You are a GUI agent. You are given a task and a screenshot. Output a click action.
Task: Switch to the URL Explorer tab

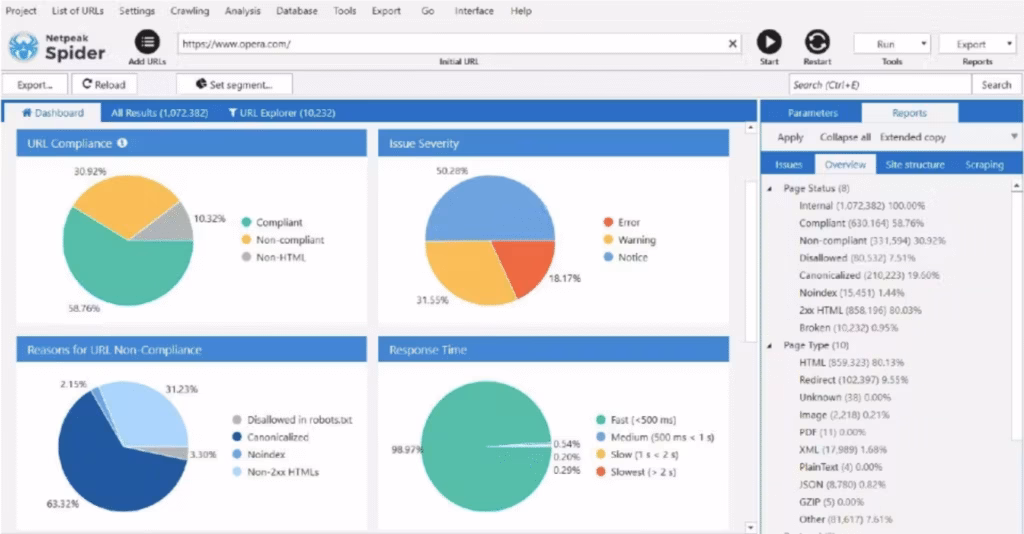(281, 113)
